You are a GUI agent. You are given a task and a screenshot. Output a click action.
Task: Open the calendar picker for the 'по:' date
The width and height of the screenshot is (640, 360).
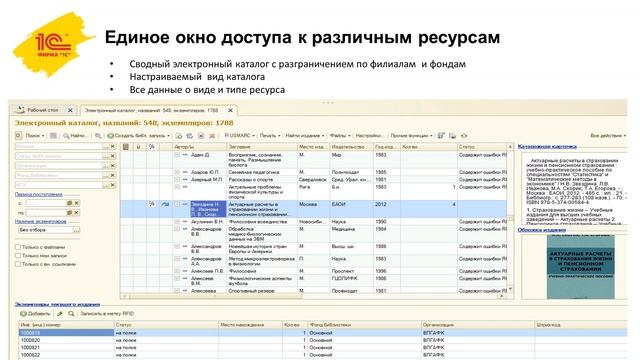[x=69, y=213]
